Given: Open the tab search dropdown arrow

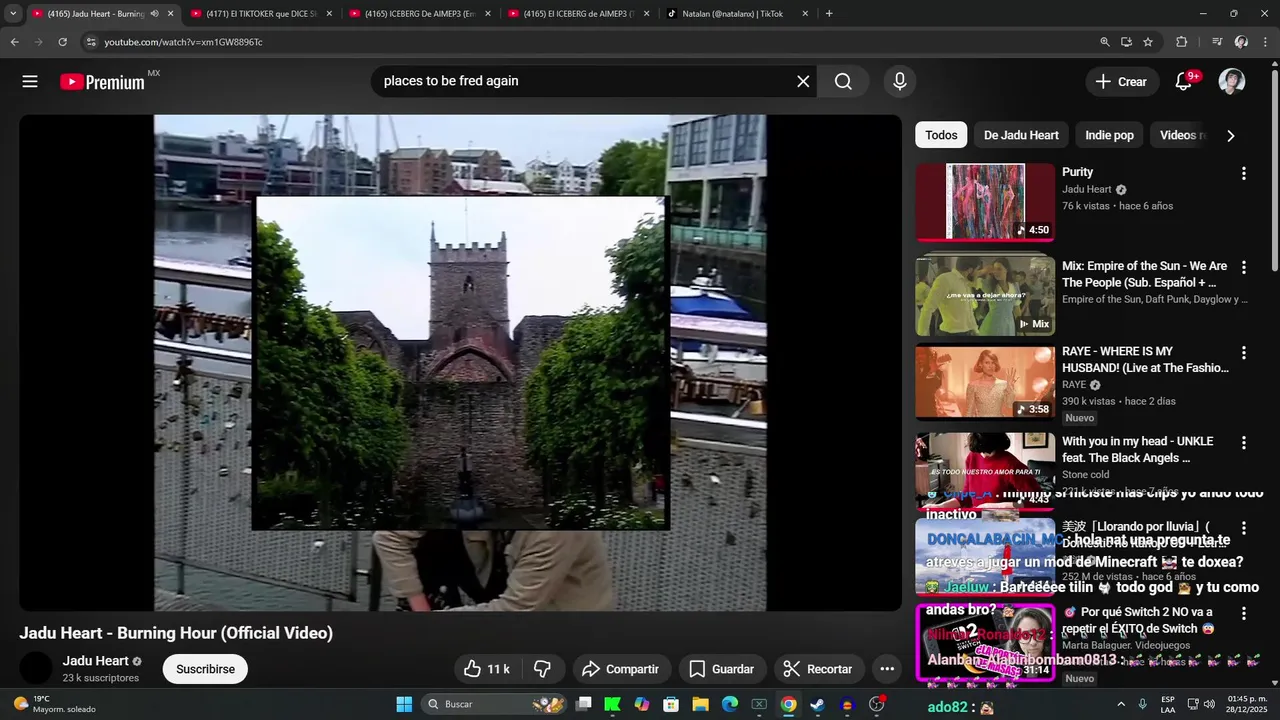Looking at the screenshot, I should click(x=13, y=14).
